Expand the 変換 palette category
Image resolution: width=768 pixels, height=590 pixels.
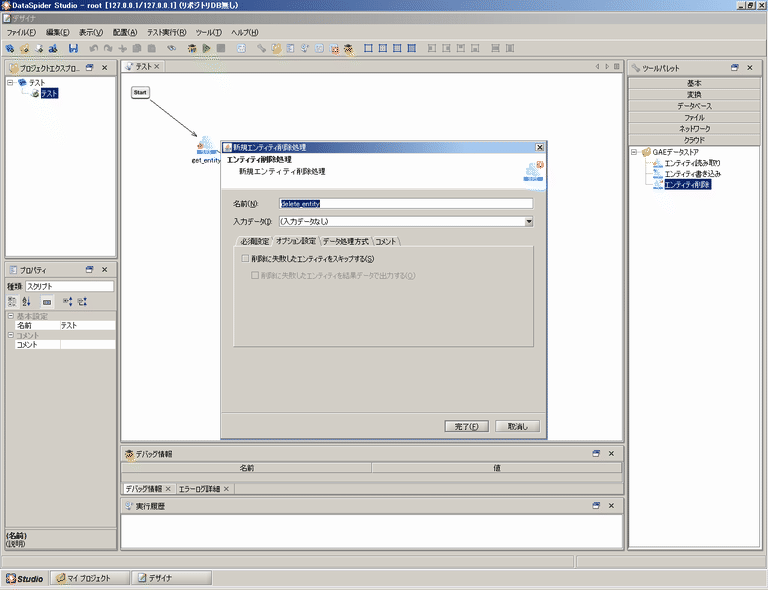tap(694, 94)
